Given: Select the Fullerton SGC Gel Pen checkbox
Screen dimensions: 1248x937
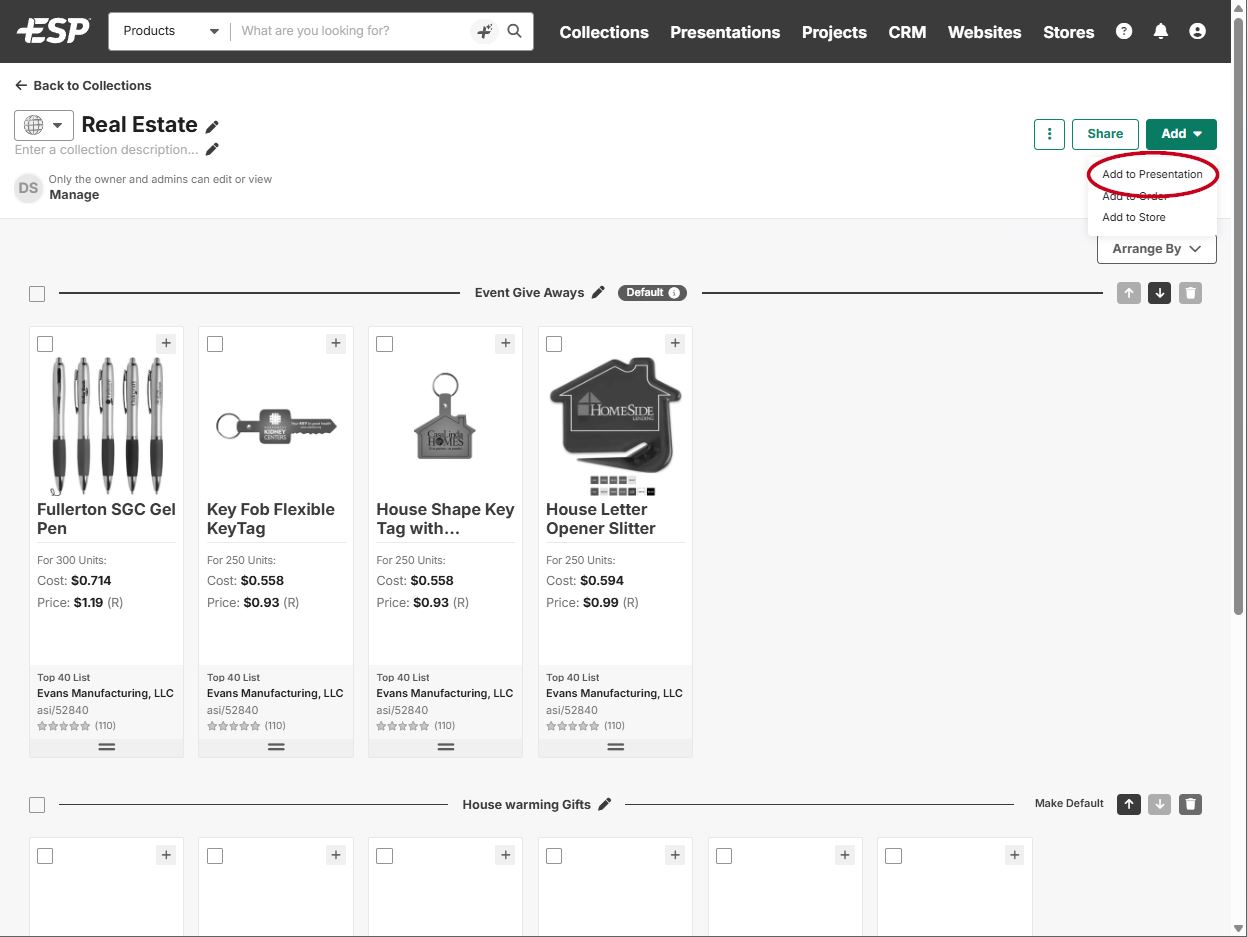Looking at the screenshot, I should pyautogui.click(x=45, y=344).
